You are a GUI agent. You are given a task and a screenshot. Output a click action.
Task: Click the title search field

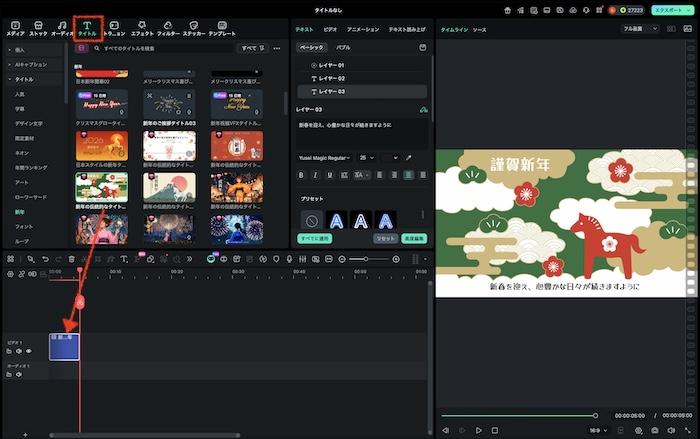click(163, 48)
